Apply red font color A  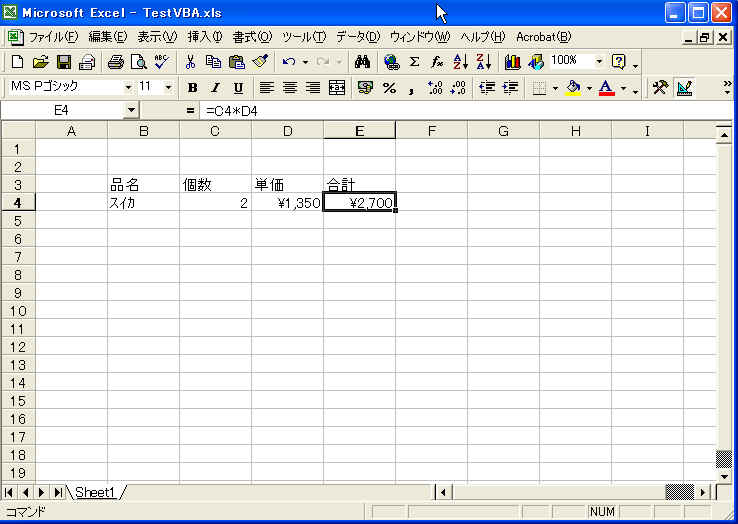click(x=607, y=88)
